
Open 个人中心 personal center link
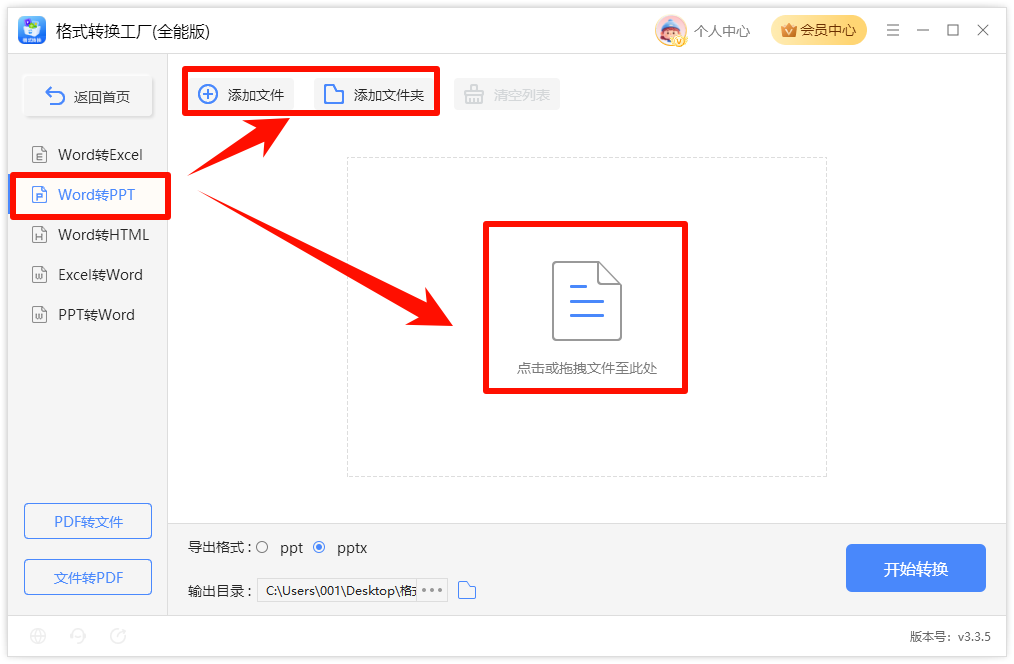pos(722,31)
